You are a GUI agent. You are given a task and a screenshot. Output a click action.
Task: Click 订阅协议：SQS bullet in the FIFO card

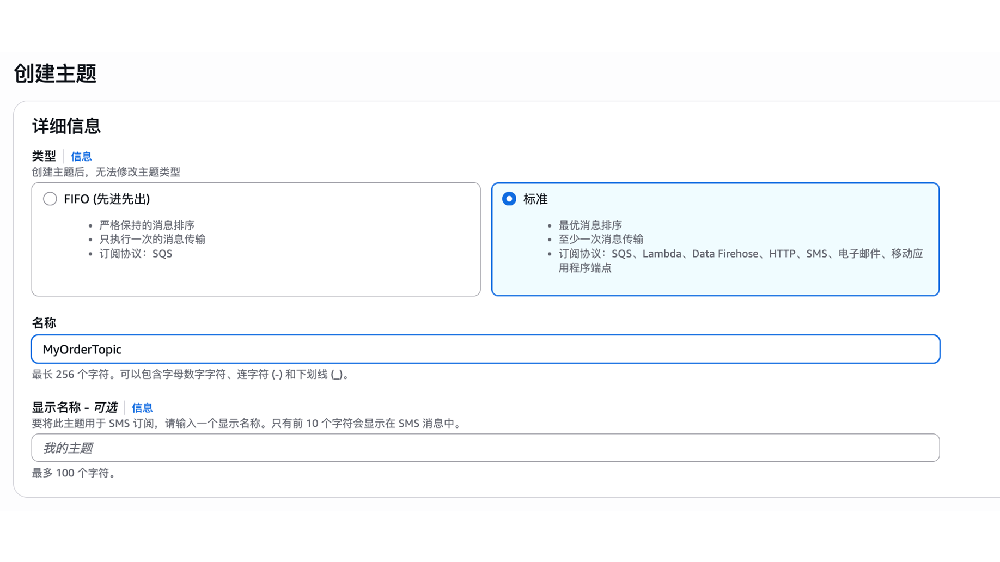[x=135, y=254]
